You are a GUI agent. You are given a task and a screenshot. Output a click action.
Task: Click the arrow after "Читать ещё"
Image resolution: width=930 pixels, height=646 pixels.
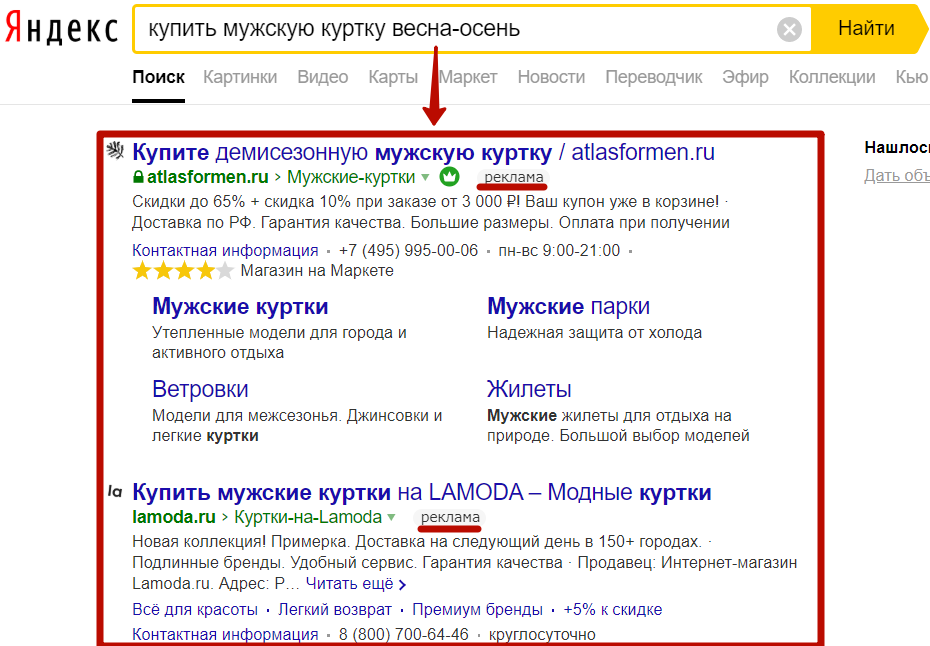(x=402, y=585)
